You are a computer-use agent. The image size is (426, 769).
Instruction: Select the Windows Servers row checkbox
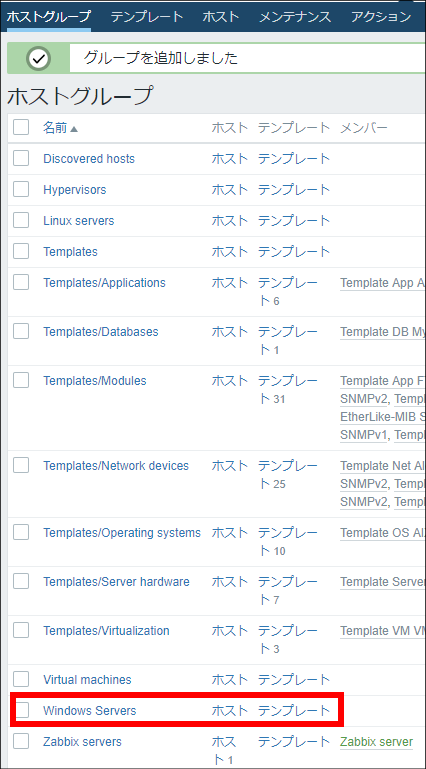(x=21, y=710)
